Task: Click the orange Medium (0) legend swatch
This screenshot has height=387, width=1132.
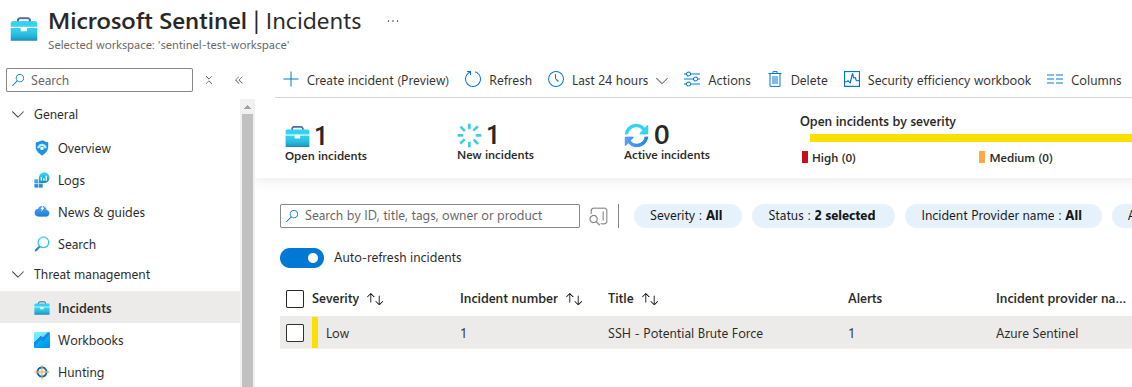Action: coord(982,157)
